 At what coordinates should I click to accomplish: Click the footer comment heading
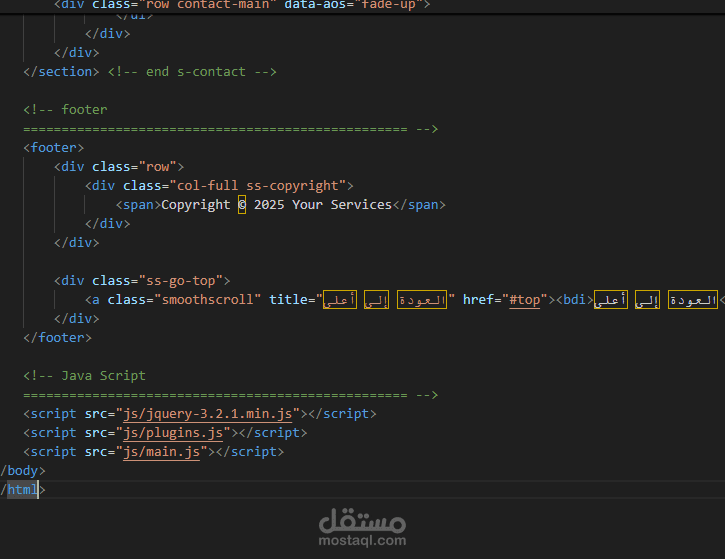pyautogui.click(x=65, y=110)
